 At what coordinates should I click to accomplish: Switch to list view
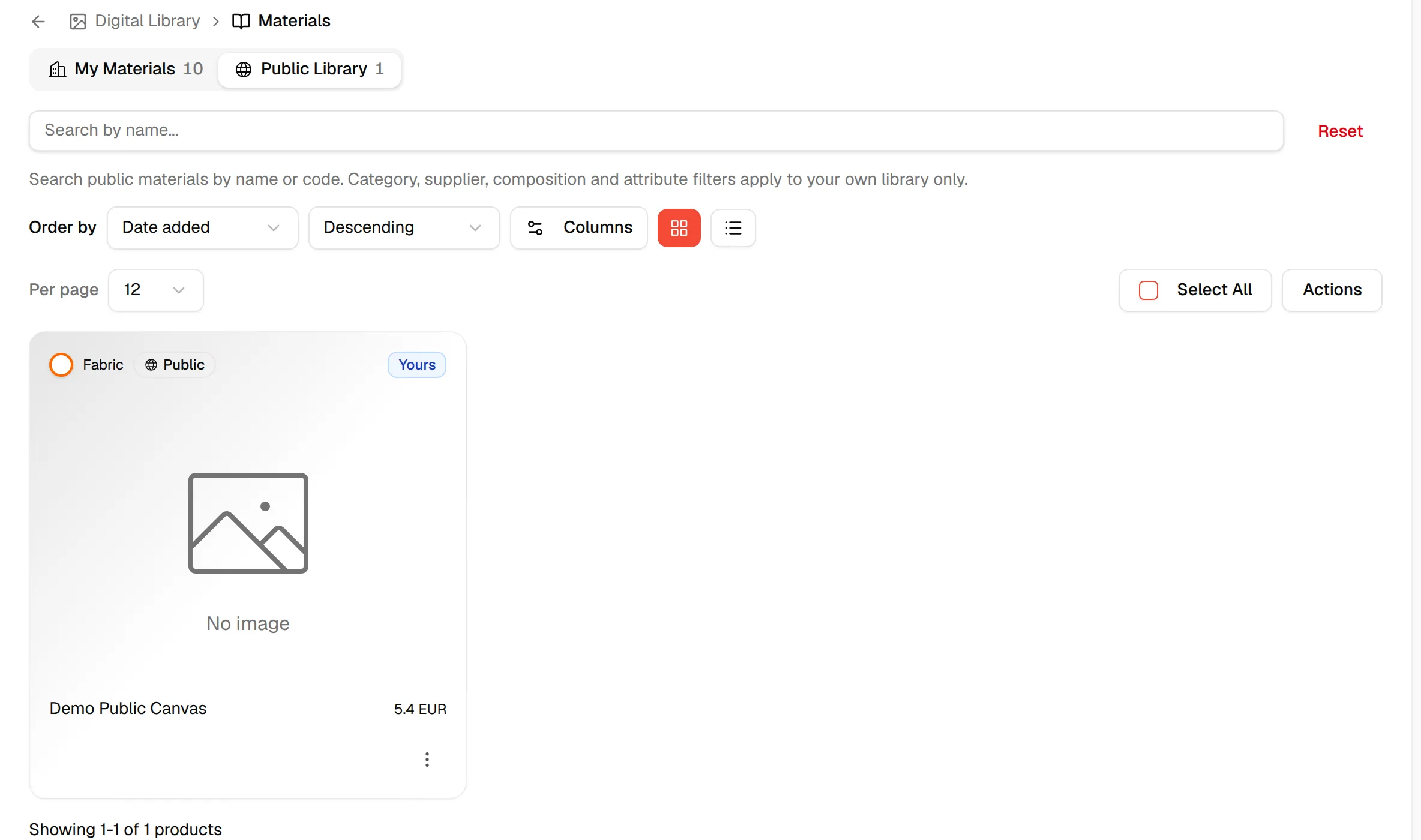(x=733, y=228)
